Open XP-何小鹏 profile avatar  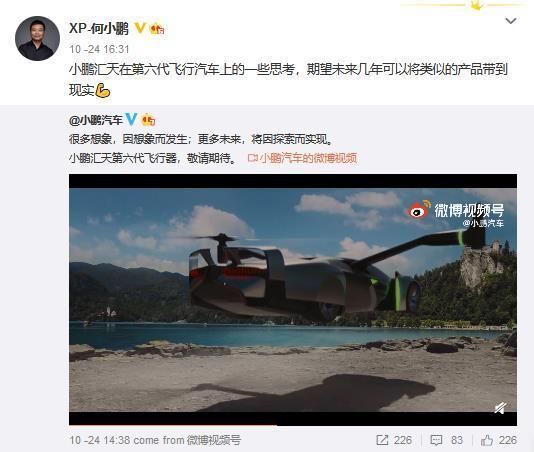pyautogui.click(x=37, y=38)
